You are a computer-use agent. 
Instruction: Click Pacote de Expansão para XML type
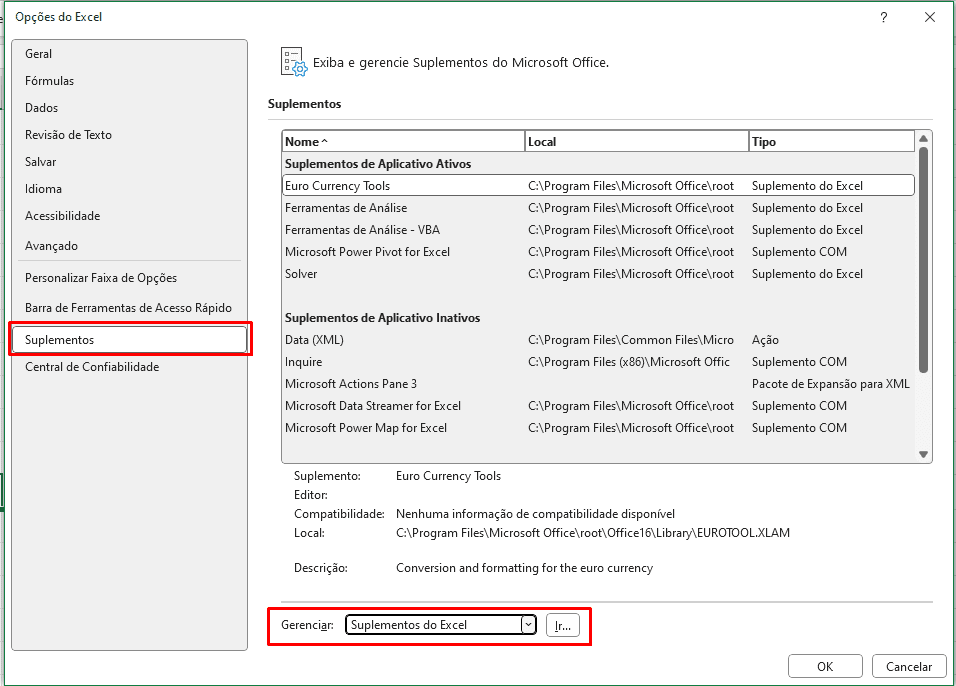click(x=830, y=384)
